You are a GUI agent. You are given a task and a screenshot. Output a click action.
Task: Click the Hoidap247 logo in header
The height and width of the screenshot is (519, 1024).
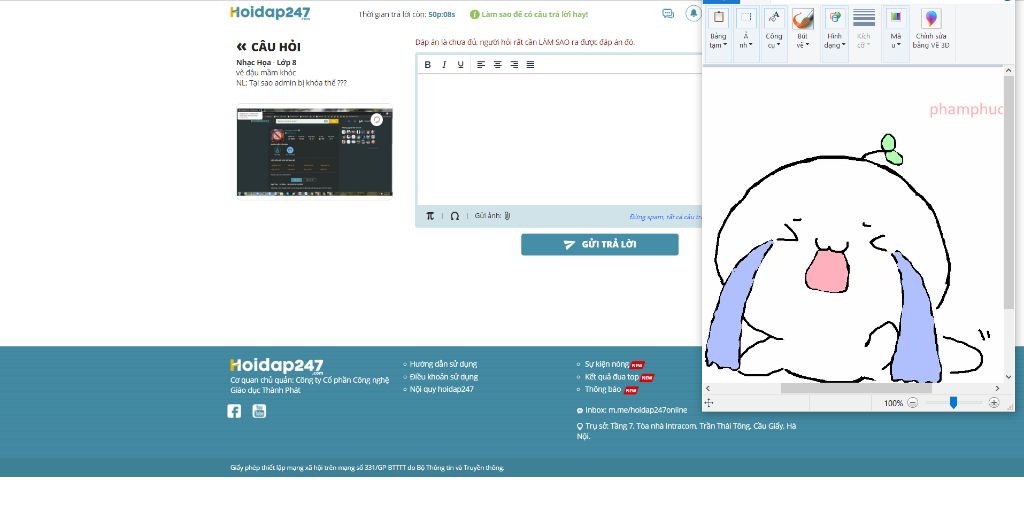[270, 13]
